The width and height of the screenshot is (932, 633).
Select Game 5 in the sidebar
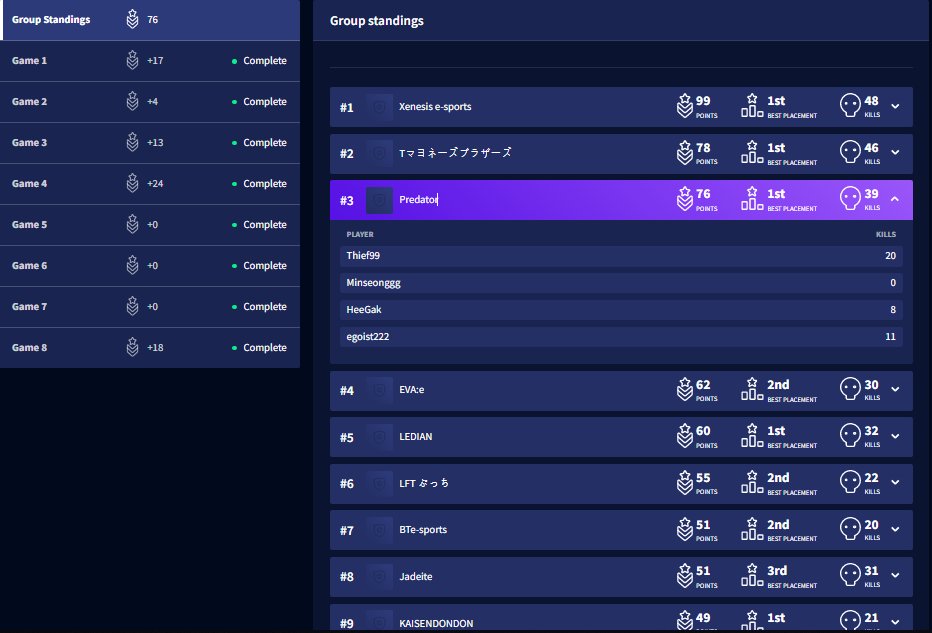(150, 225)
